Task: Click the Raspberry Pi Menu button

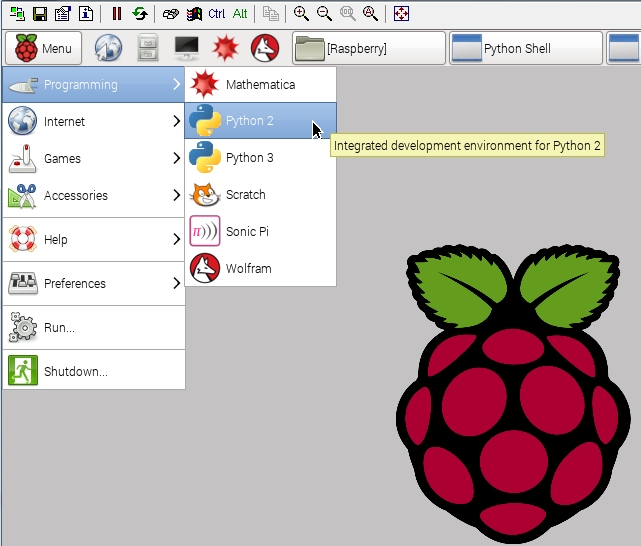Action: [x=43, y=48]
